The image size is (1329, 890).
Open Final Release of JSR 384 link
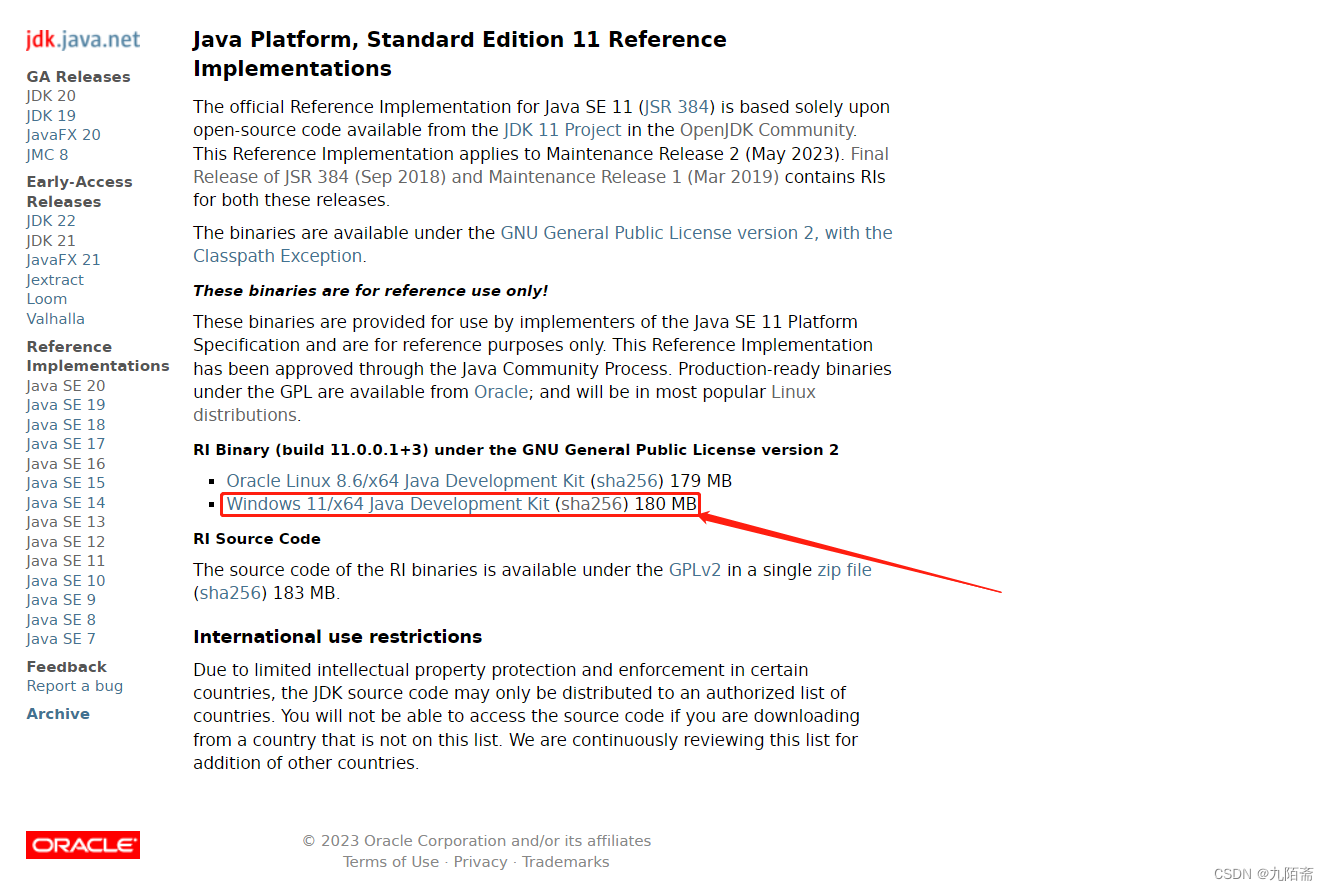point(541,165)
